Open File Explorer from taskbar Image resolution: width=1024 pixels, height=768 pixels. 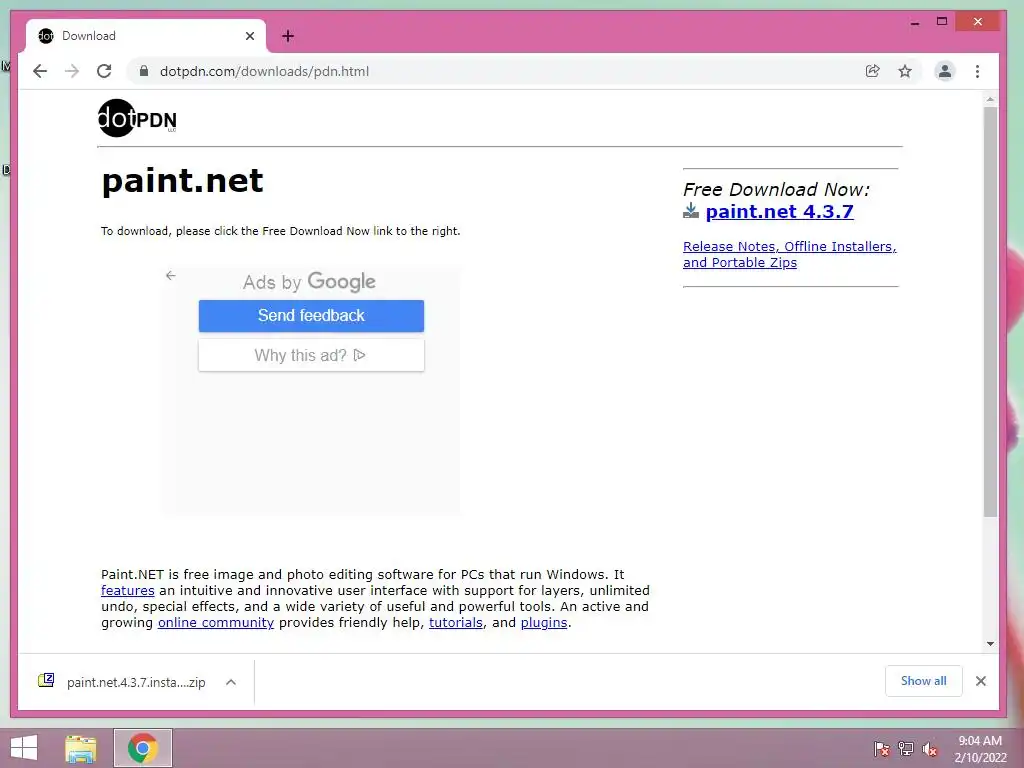[81, 748]
